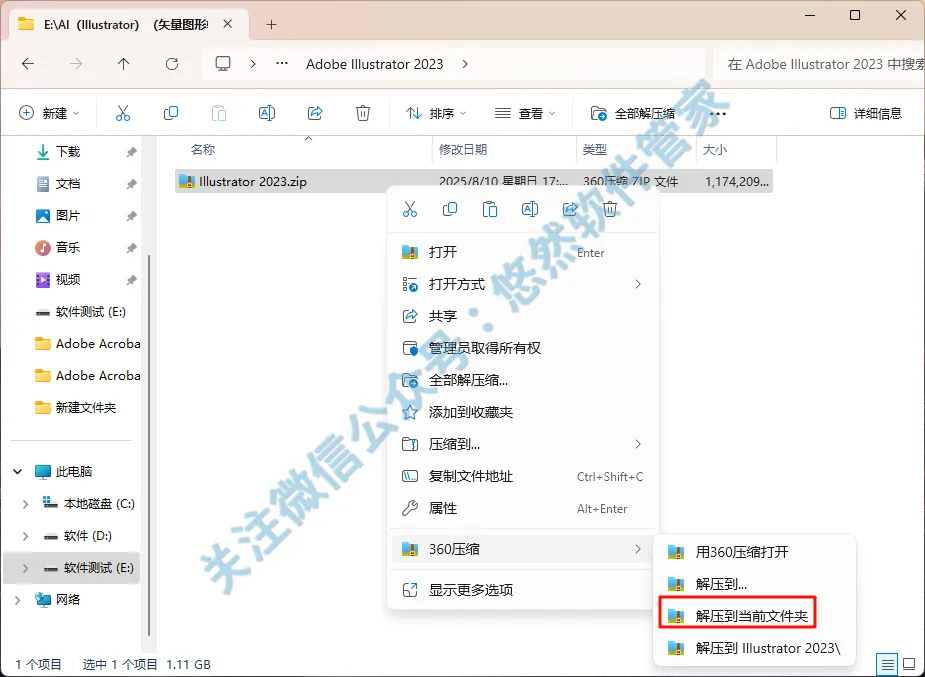The height and width of the screenshot is (677, 925).
Task: Click the Delete trash icon in the toolbar
Action: pos(363,113)
